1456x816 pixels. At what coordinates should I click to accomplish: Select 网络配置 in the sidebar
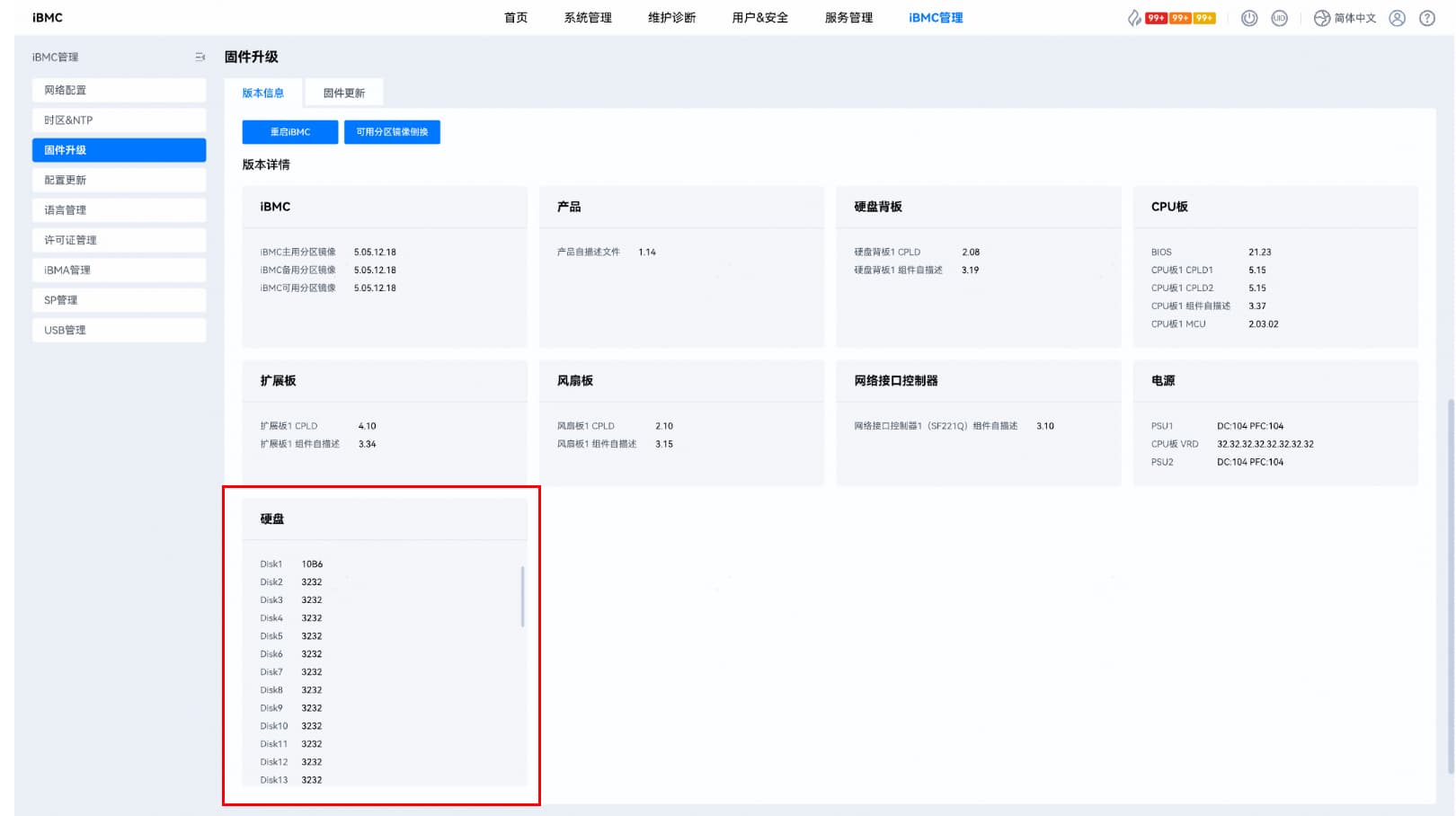click(x=119, y=90)
